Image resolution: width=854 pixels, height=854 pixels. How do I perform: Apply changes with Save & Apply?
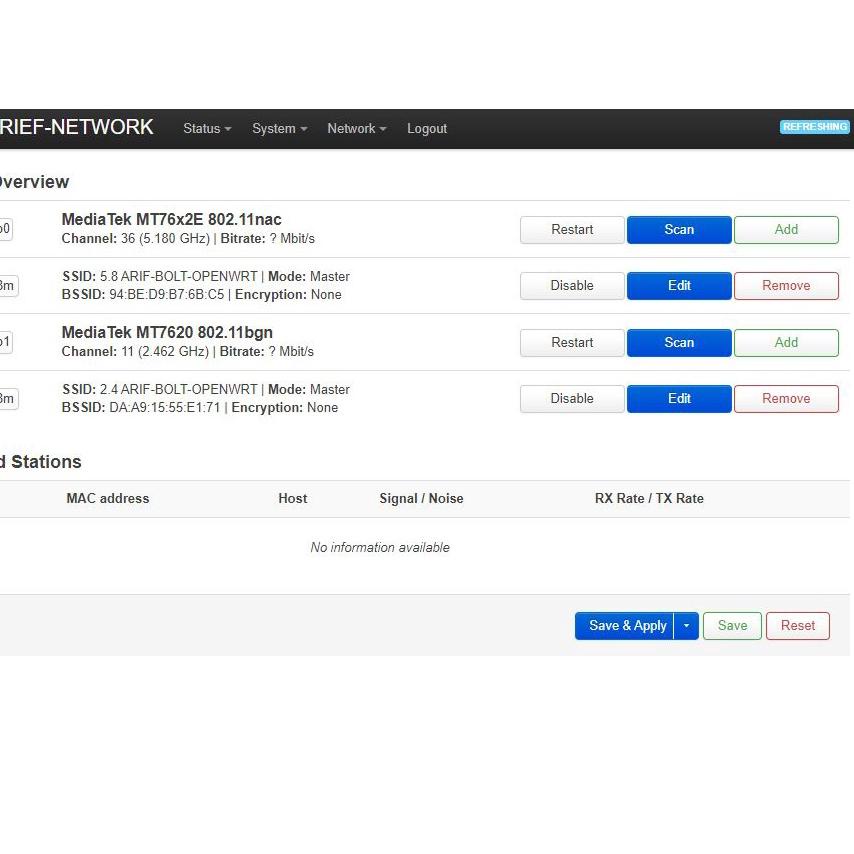coord(627,625)
